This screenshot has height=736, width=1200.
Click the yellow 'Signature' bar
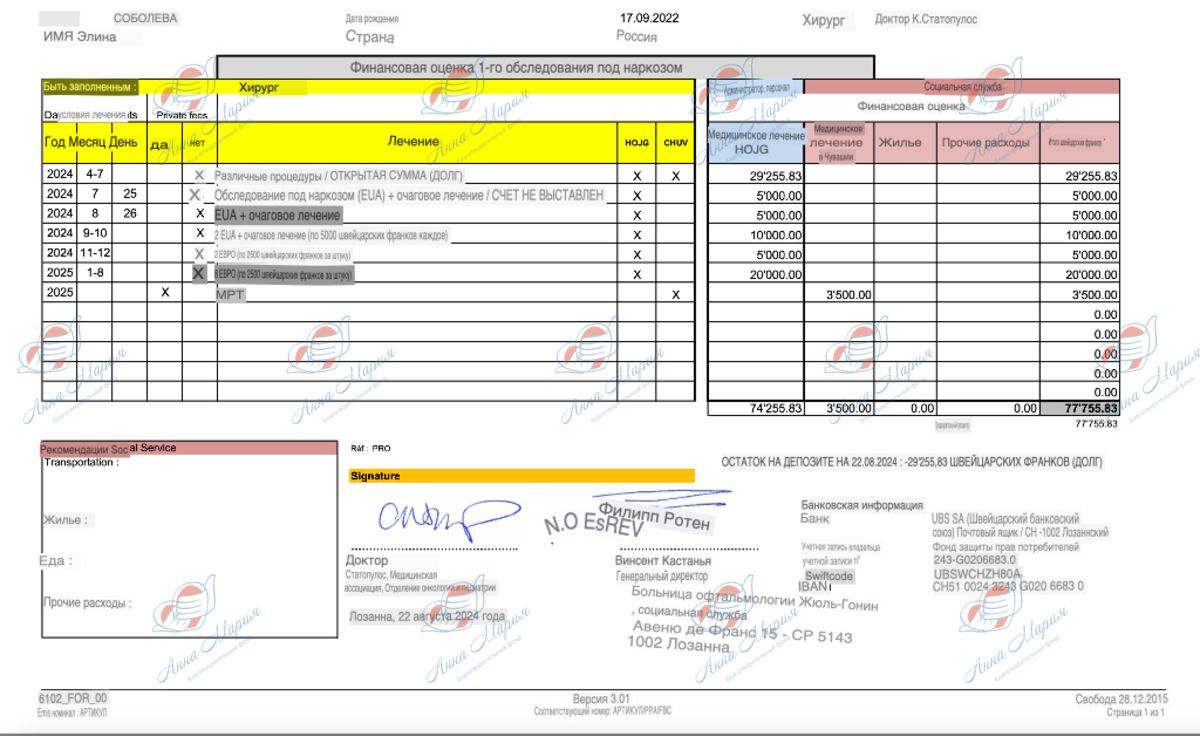(x=520, y=476)
